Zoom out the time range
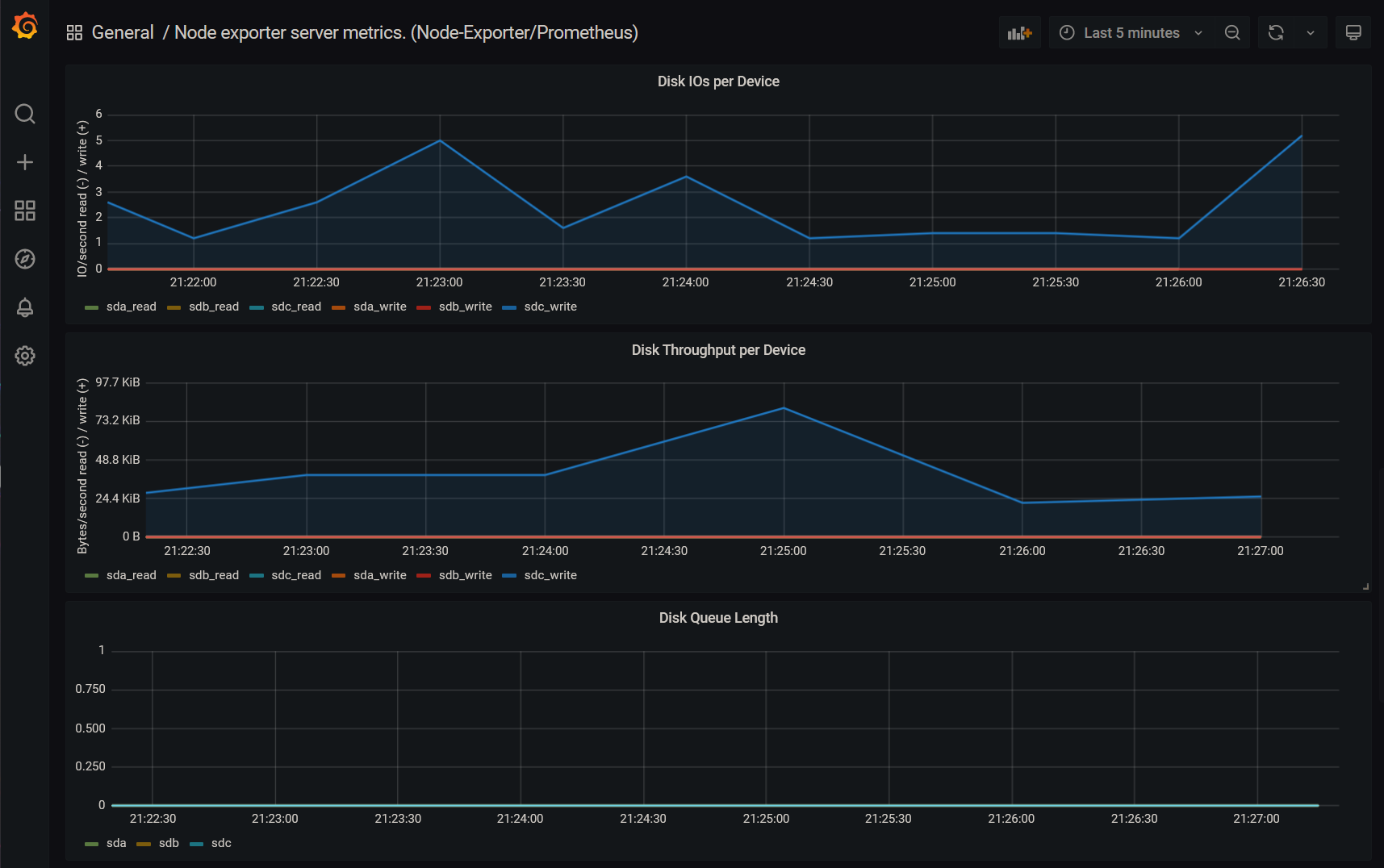1384x868 pixels. pos(1232,32)
